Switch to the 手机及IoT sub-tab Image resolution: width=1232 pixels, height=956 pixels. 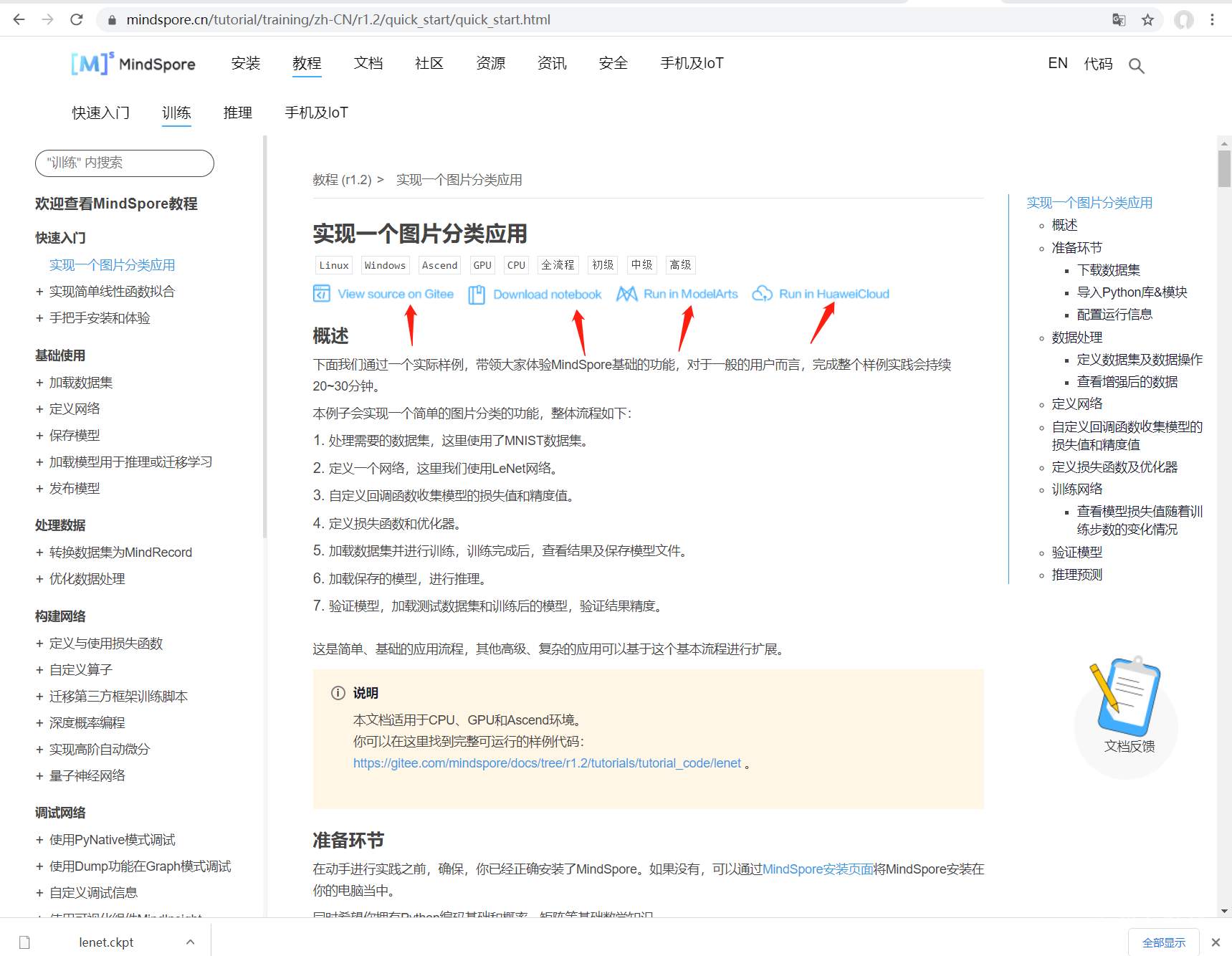tap(316, 113)
